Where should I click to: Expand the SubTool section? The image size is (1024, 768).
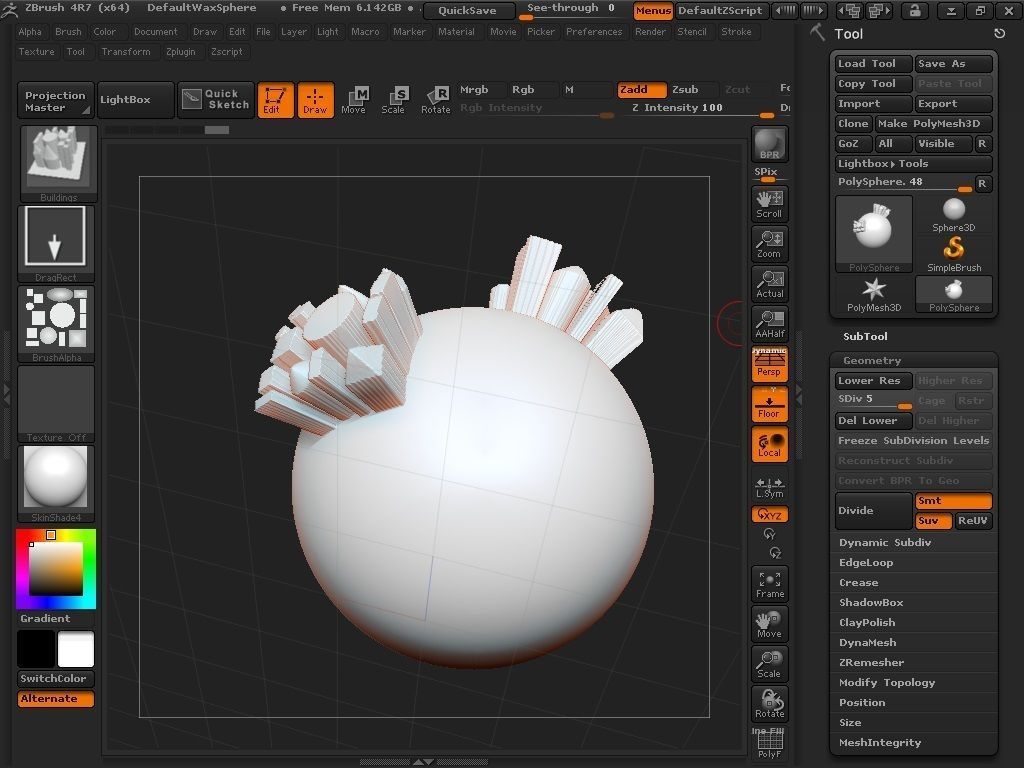pos(865,336)
